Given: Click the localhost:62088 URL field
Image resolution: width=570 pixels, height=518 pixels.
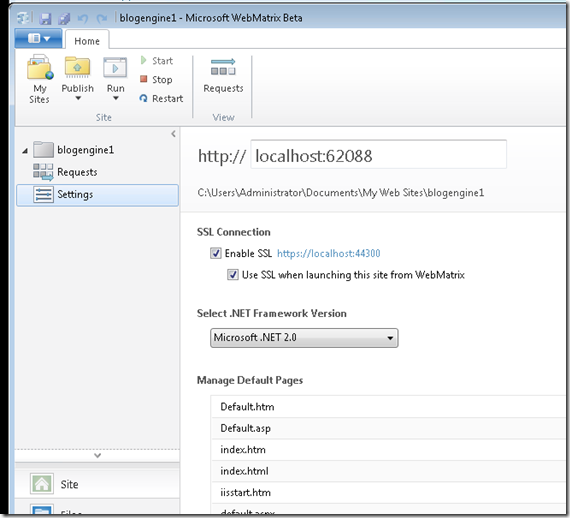Looking at the screenshot, I should coord(378,154).
